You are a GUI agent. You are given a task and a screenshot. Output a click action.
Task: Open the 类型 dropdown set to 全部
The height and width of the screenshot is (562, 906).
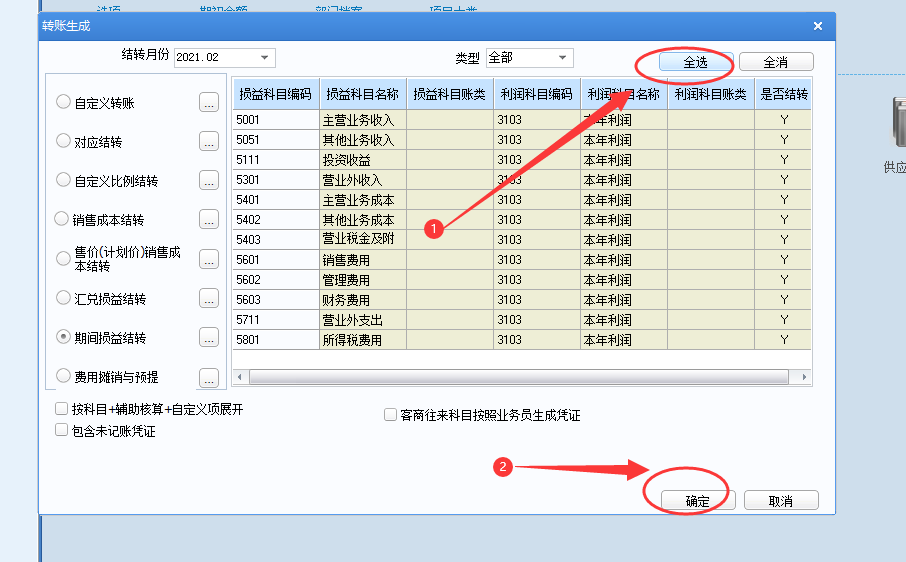(x=562, y=58)
